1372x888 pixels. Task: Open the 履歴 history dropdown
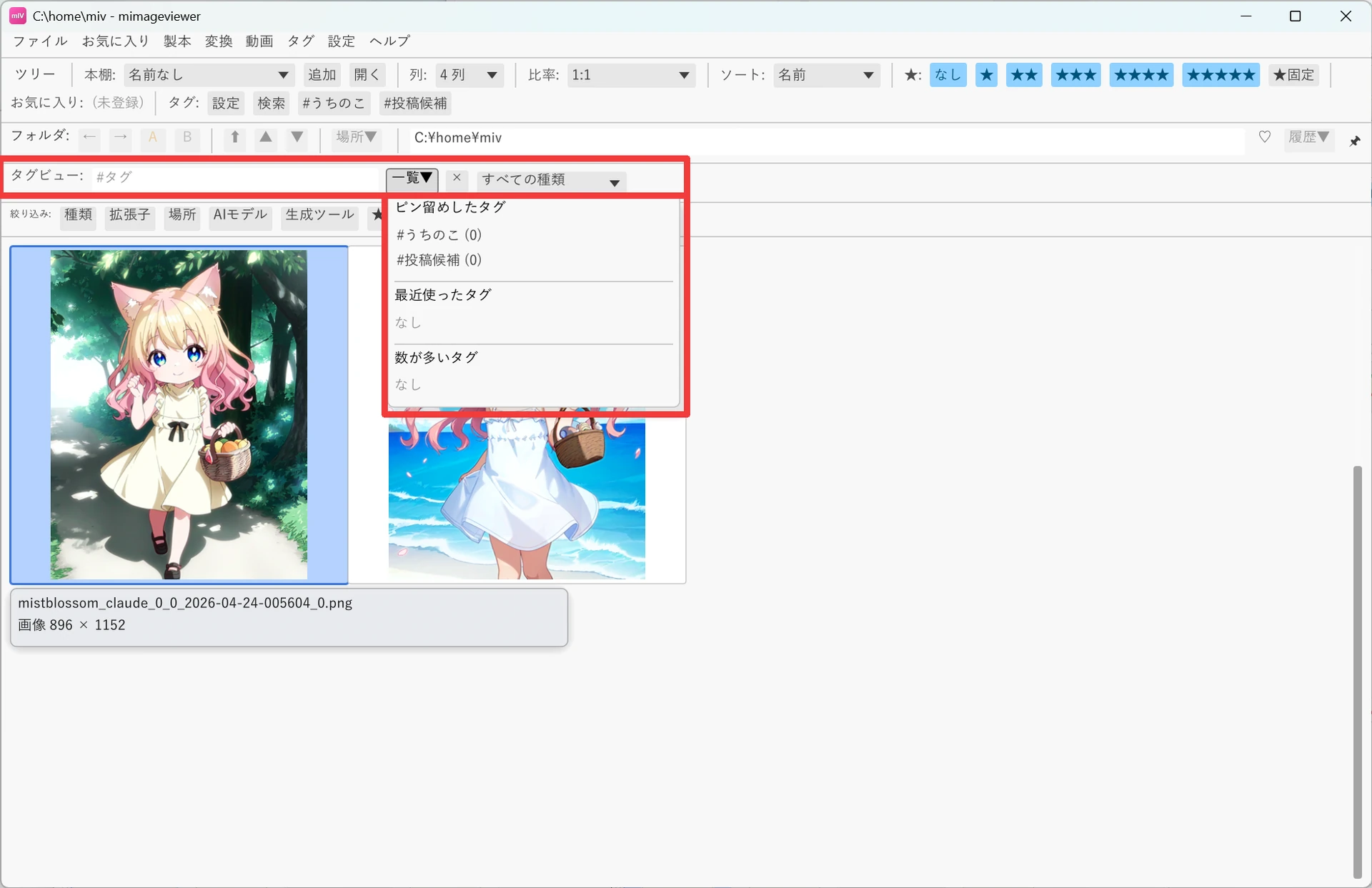1308,137
